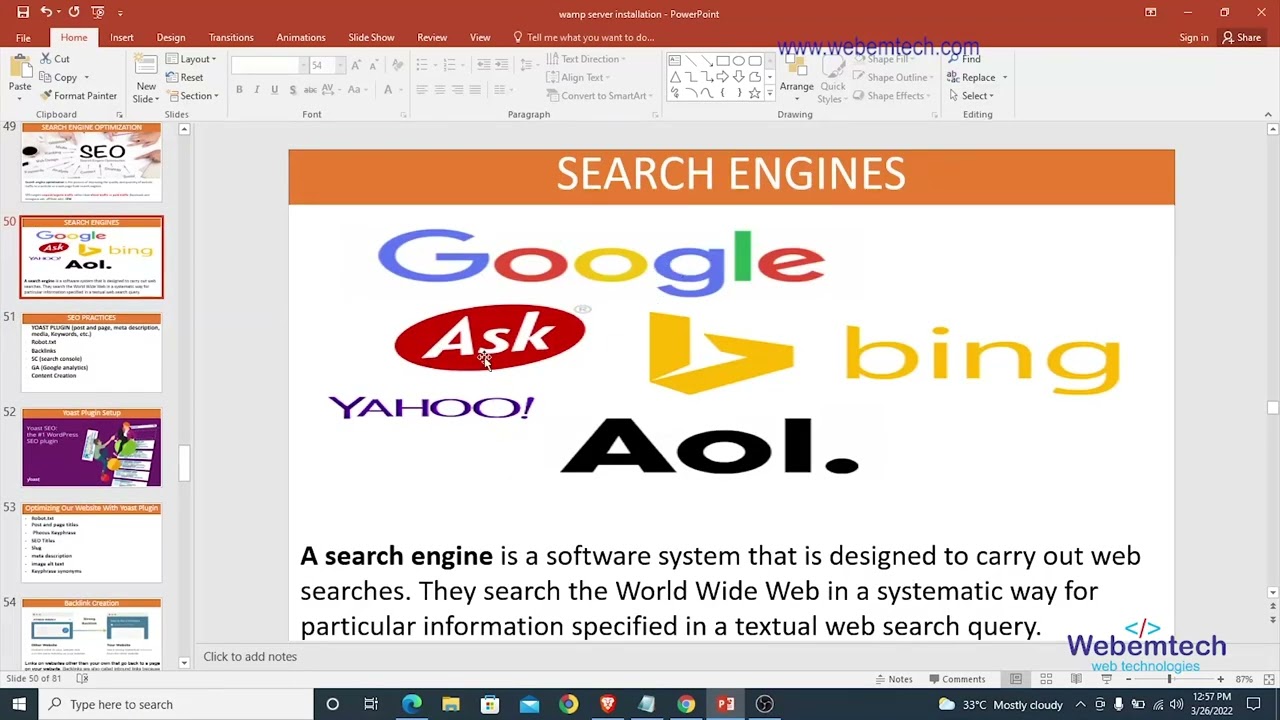Click the Save icon in quick access toolbar
Image resolution: width=1280 pixels, height=720 pixels.
22,13
